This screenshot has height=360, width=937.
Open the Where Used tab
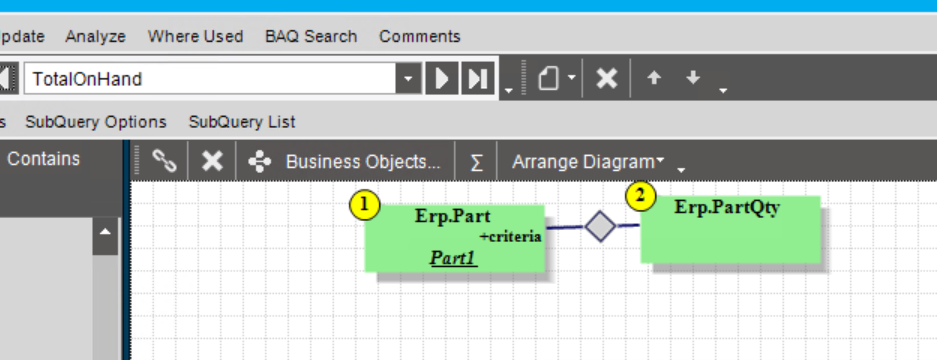click(x=195, y=36)
